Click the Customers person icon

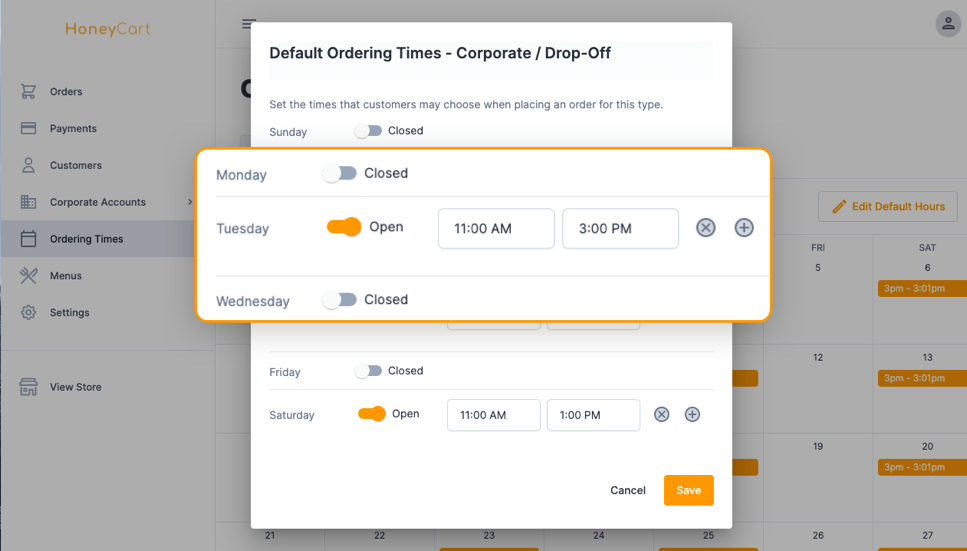click(28, 165)
